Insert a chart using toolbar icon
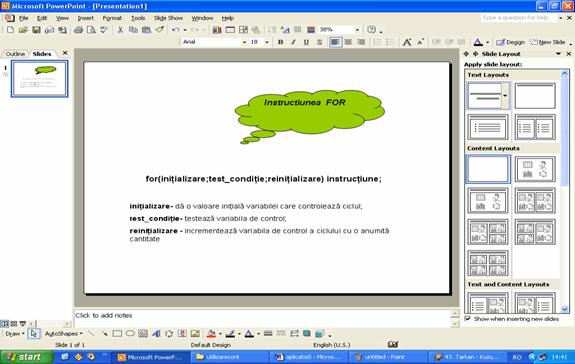575x364 pixels. pyautogui.click(x=217, y=30)
